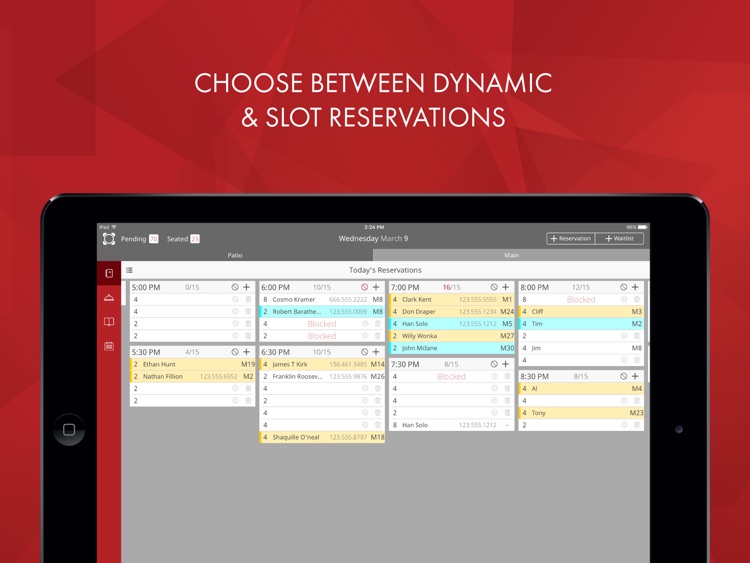Delete the empty party-of-2 row at 8:30 PM

[x=637, y=425]
